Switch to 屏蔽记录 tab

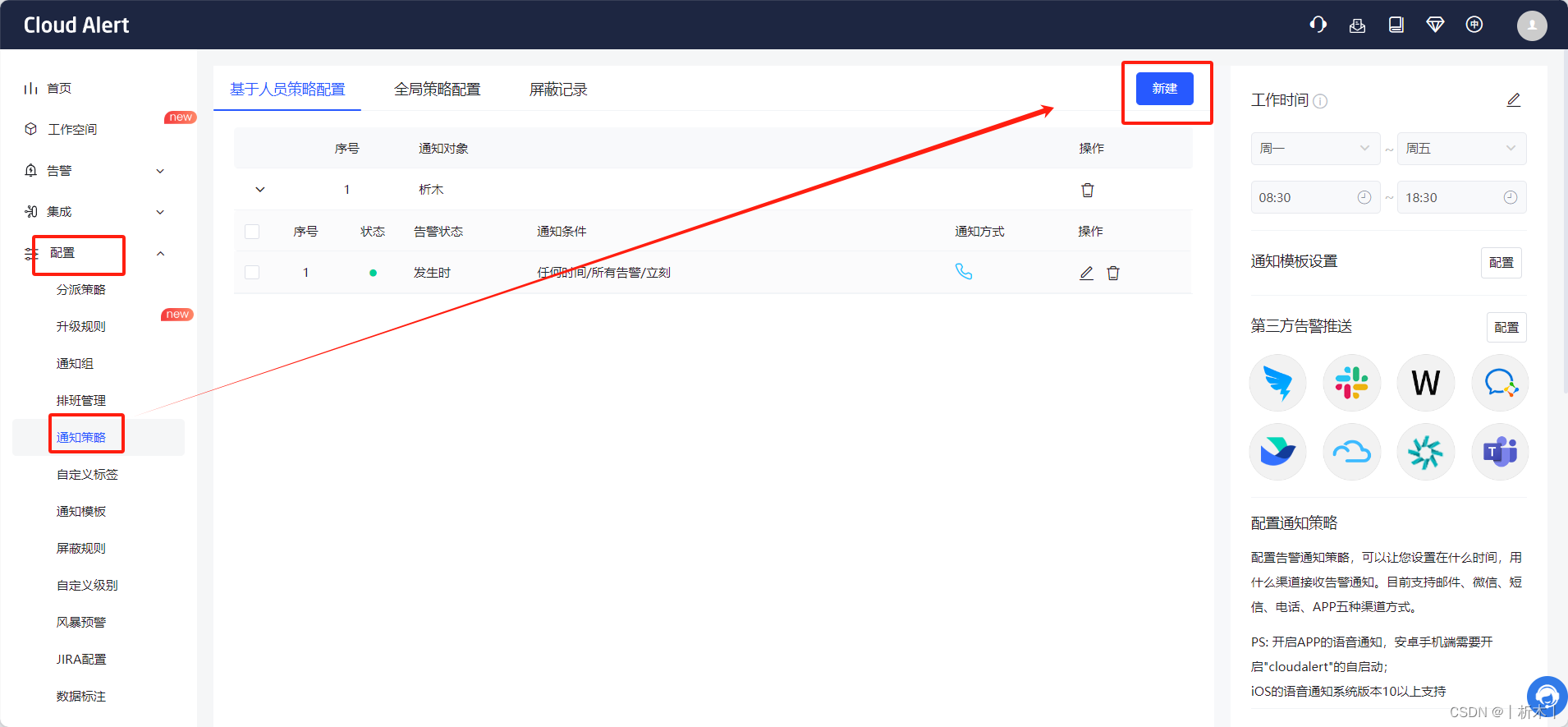558,89
